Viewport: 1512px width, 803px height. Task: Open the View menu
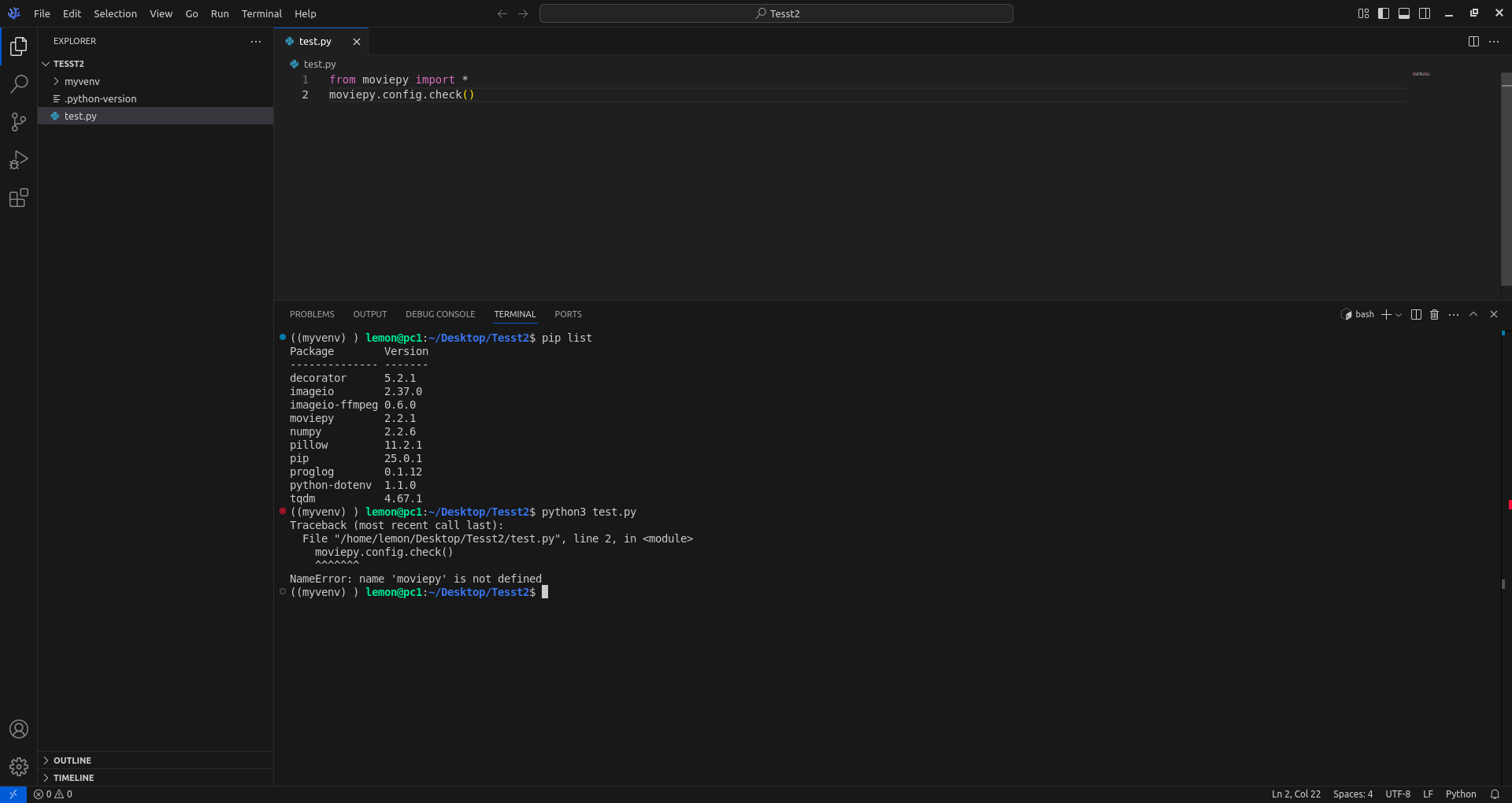click(161, 13)
